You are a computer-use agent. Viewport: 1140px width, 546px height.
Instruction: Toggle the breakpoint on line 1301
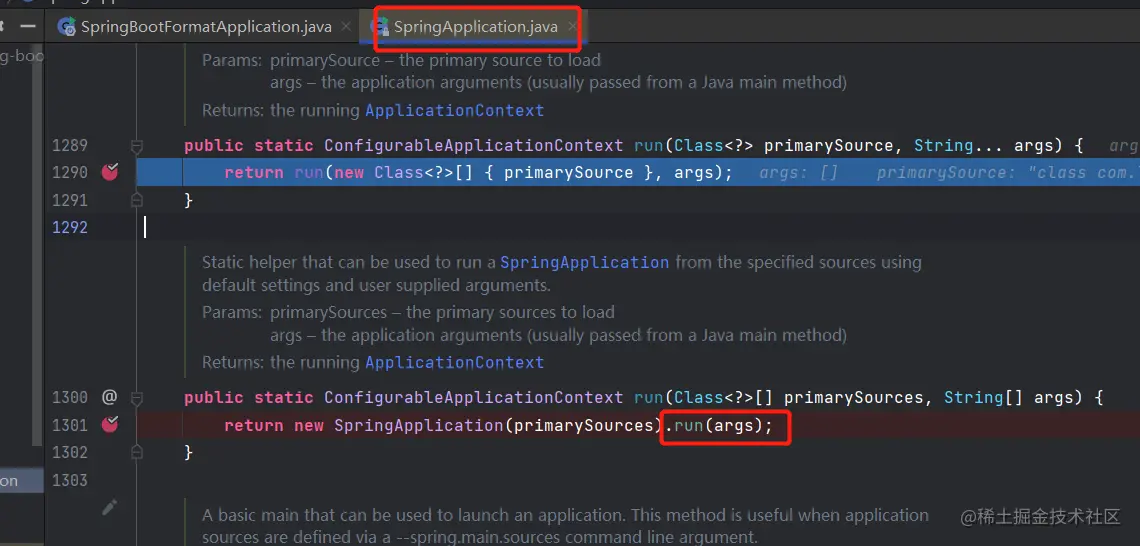[110, 425]
